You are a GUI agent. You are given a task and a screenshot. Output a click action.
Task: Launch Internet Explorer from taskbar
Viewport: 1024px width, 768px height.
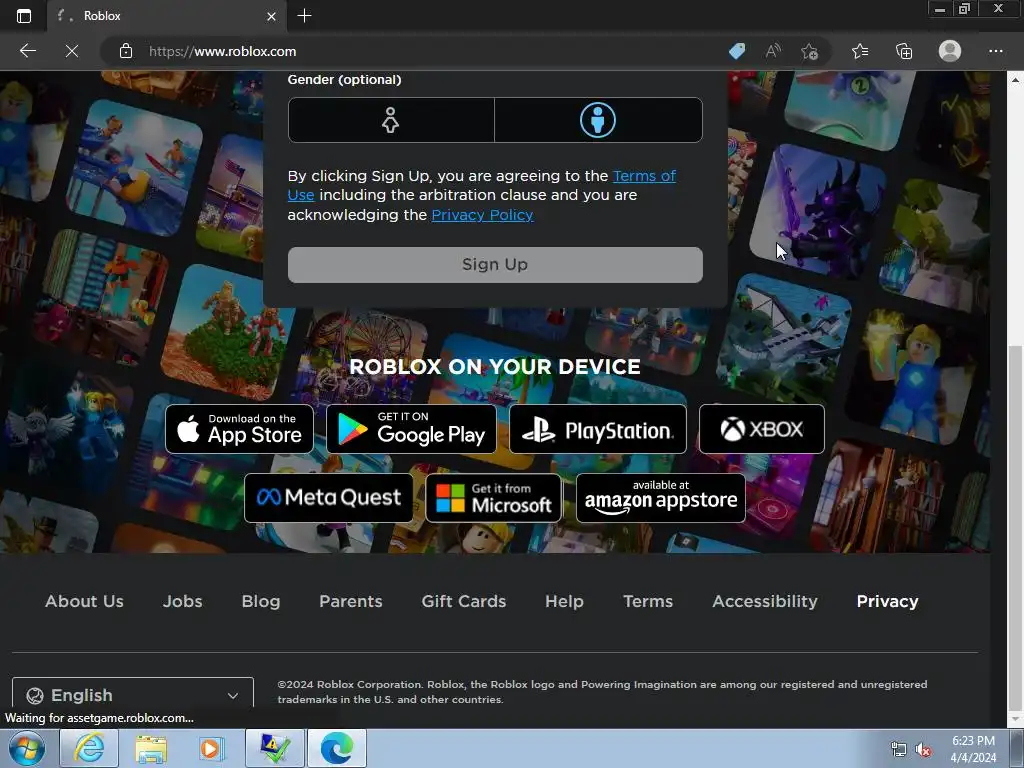[x=89, y=748]
